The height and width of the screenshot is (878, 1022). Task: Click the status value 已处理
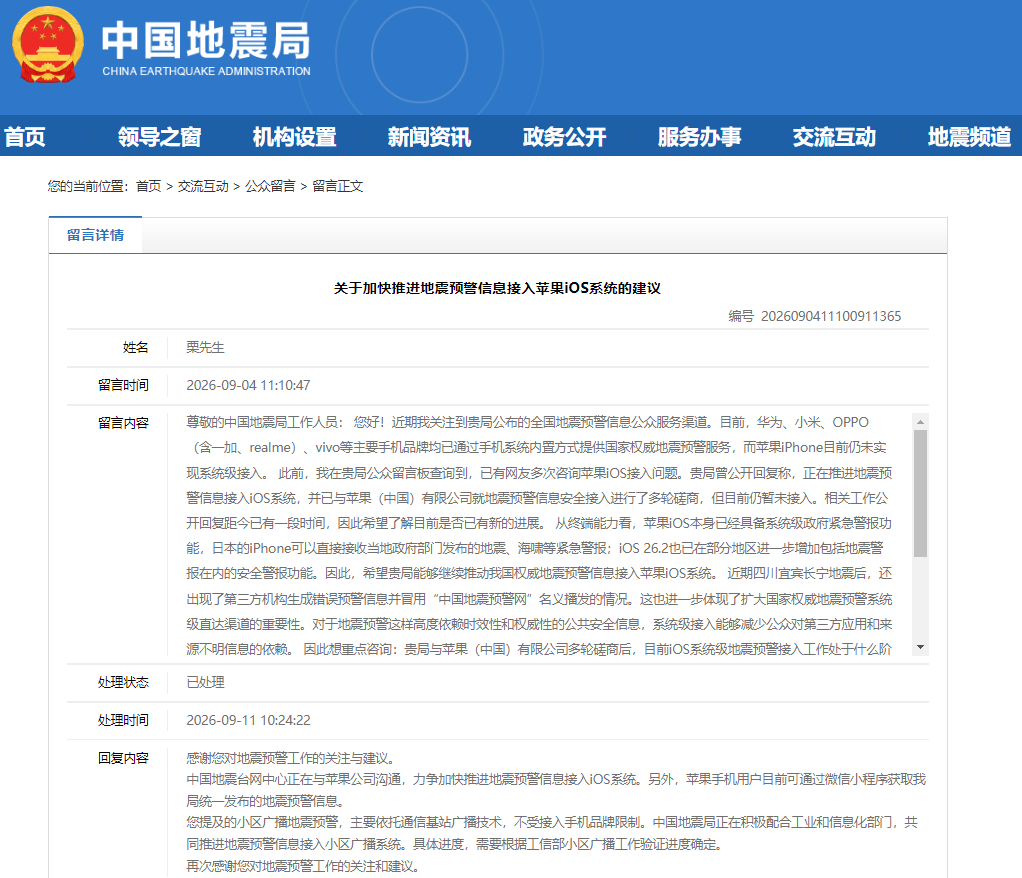(205, 682)
